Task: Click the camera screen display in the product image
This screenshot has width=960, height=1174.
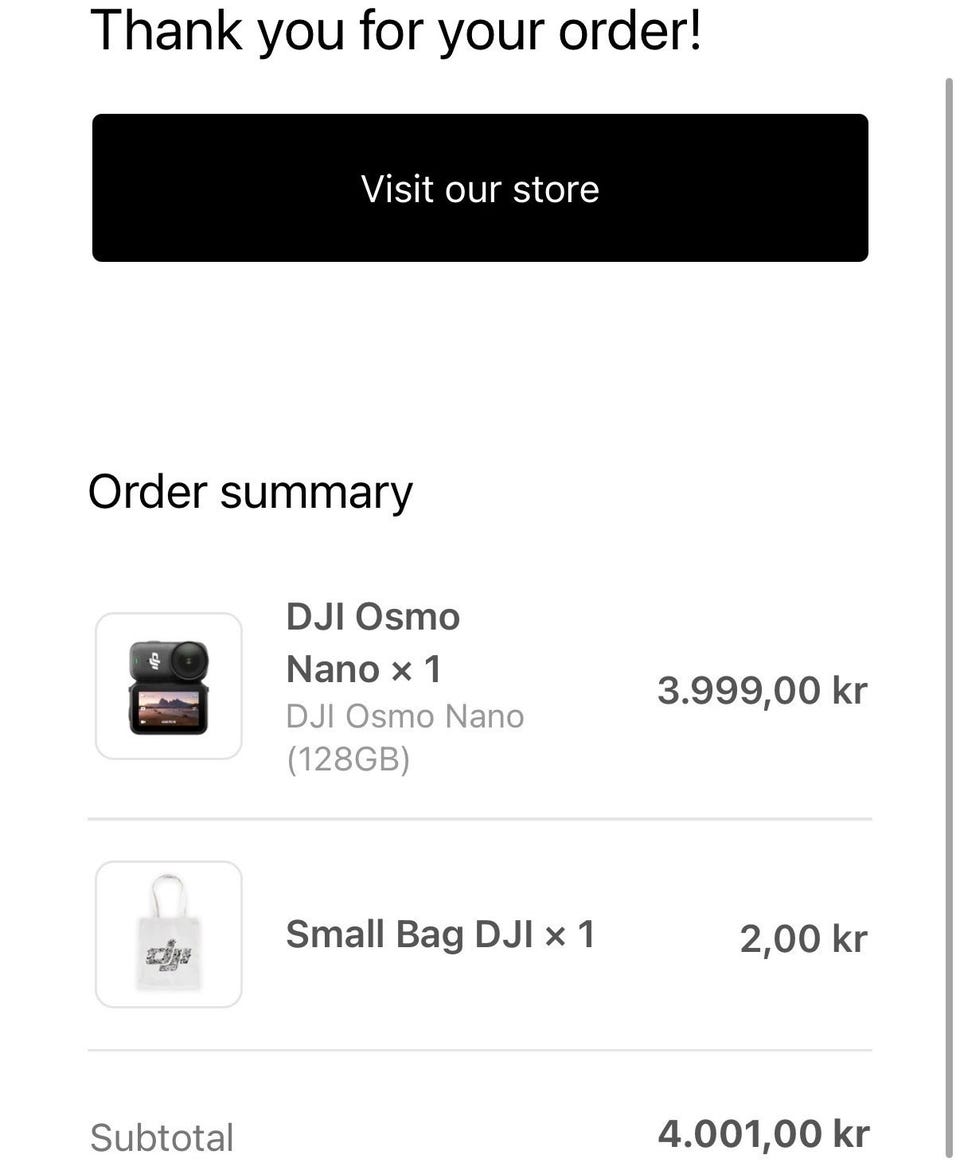Action: [168, 708]
